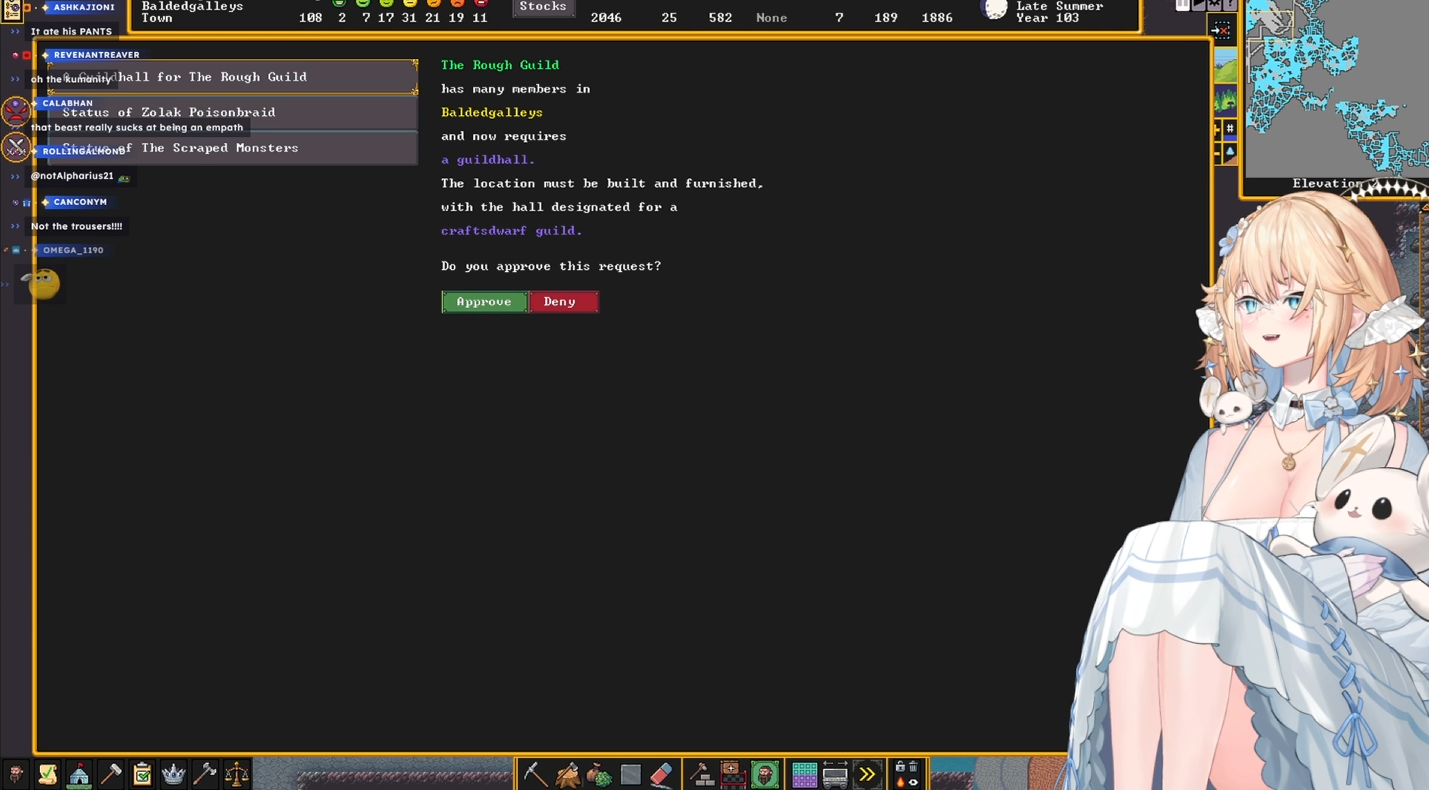The height and width of the screenshot is (790, 1429).
Task: Click the Late Summer date text
Action: tap(1060, 6)
